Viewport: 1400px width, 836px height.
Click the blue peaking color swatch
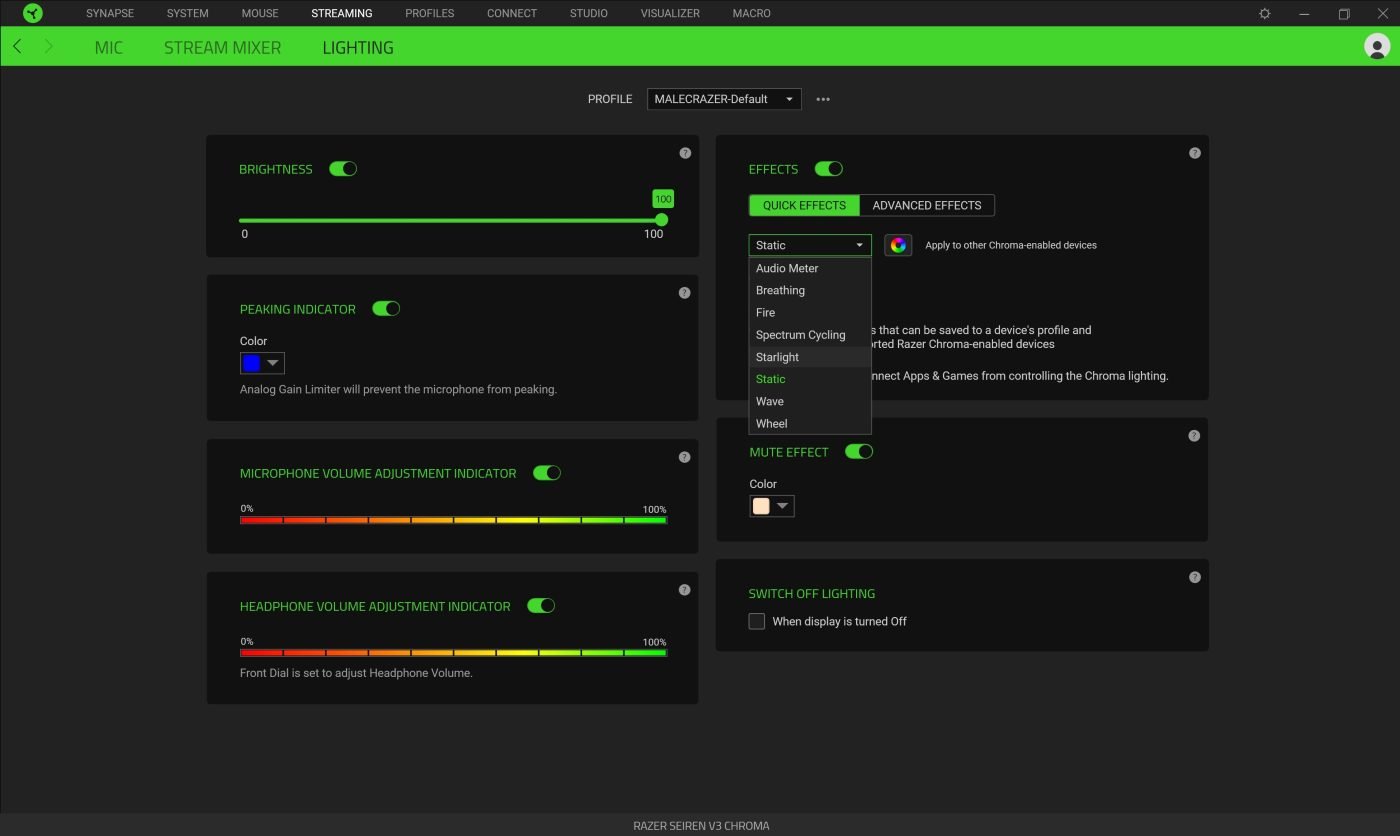coord(252,363)
